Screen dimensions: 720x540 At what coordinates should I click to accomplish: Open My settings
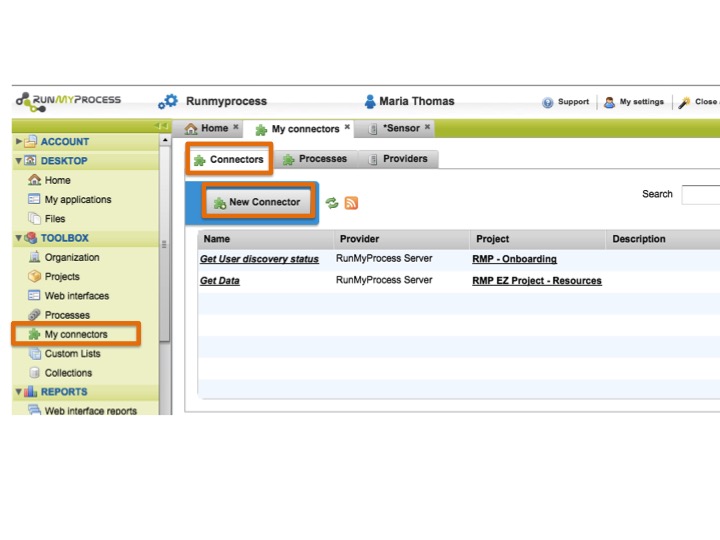pyautogui.click(x=634, y=102)
